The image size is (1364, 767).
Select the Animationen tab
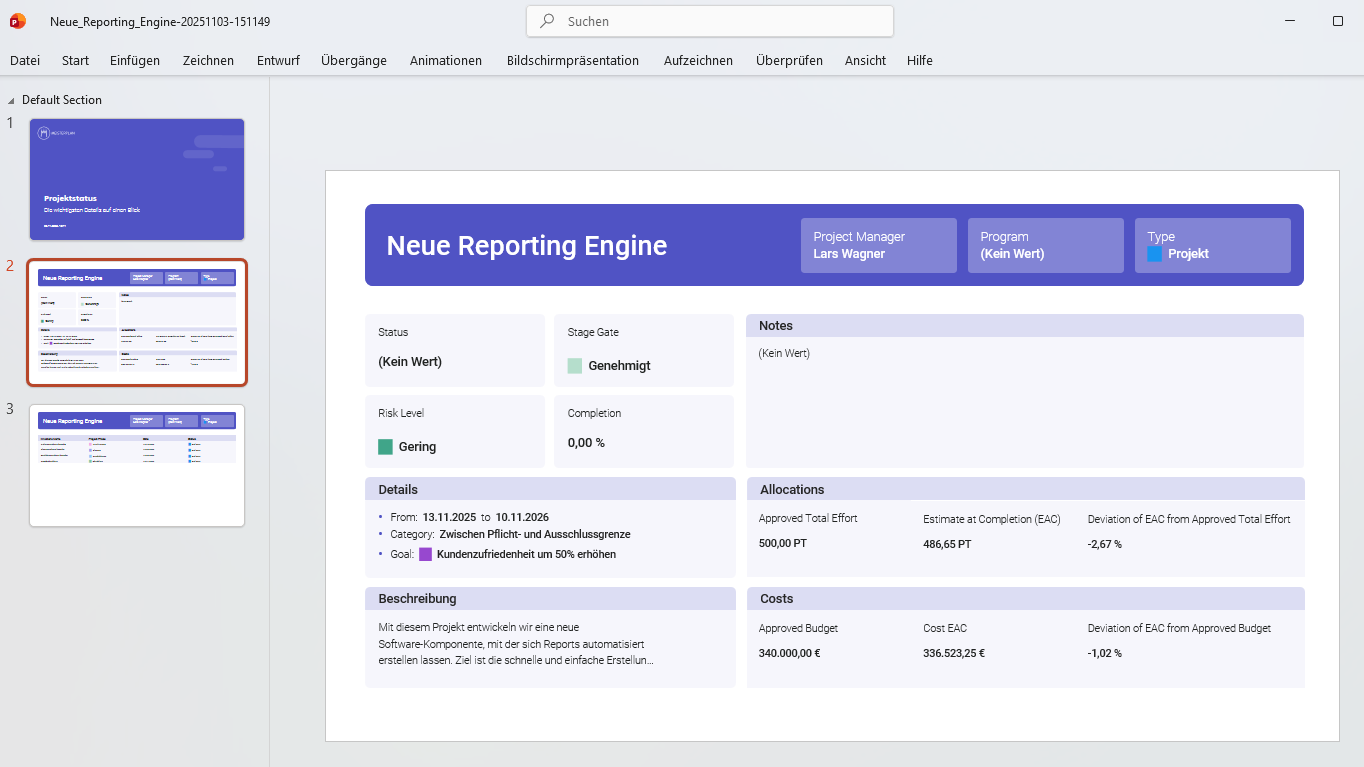coord(445,60)
